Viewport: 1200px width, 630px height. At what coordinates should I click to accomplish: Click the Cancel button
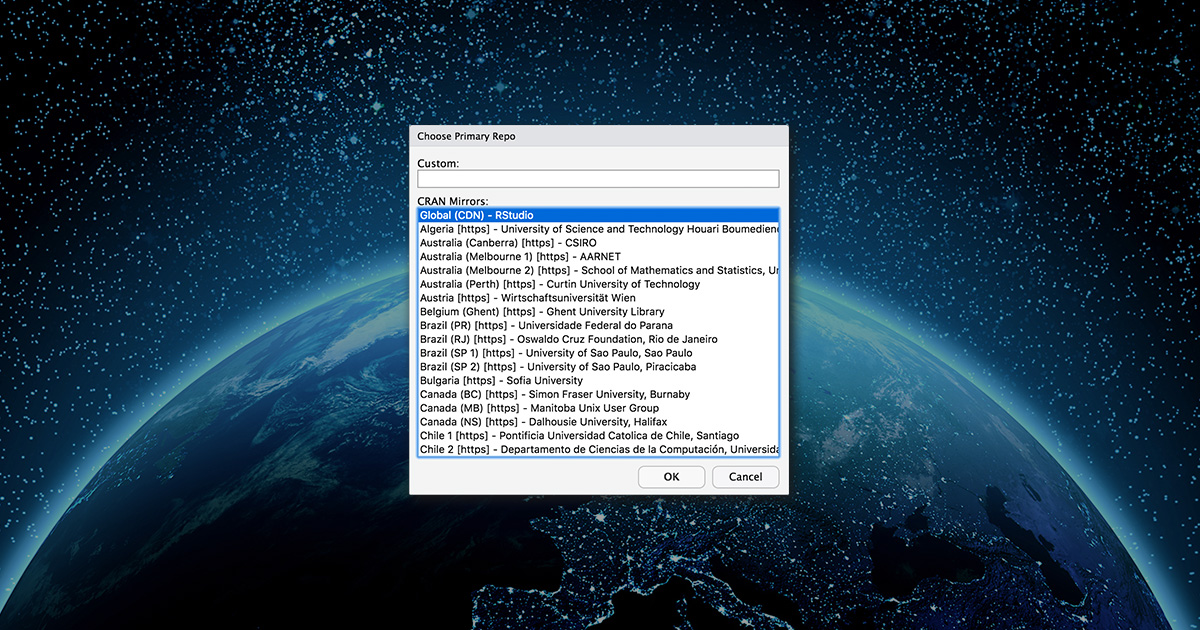(745, 477)
